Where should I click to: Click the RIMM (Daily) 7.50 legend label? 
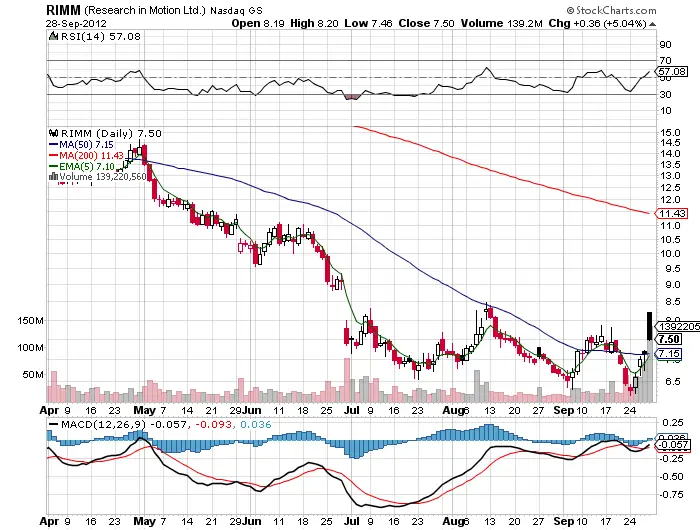pos(111,133)
